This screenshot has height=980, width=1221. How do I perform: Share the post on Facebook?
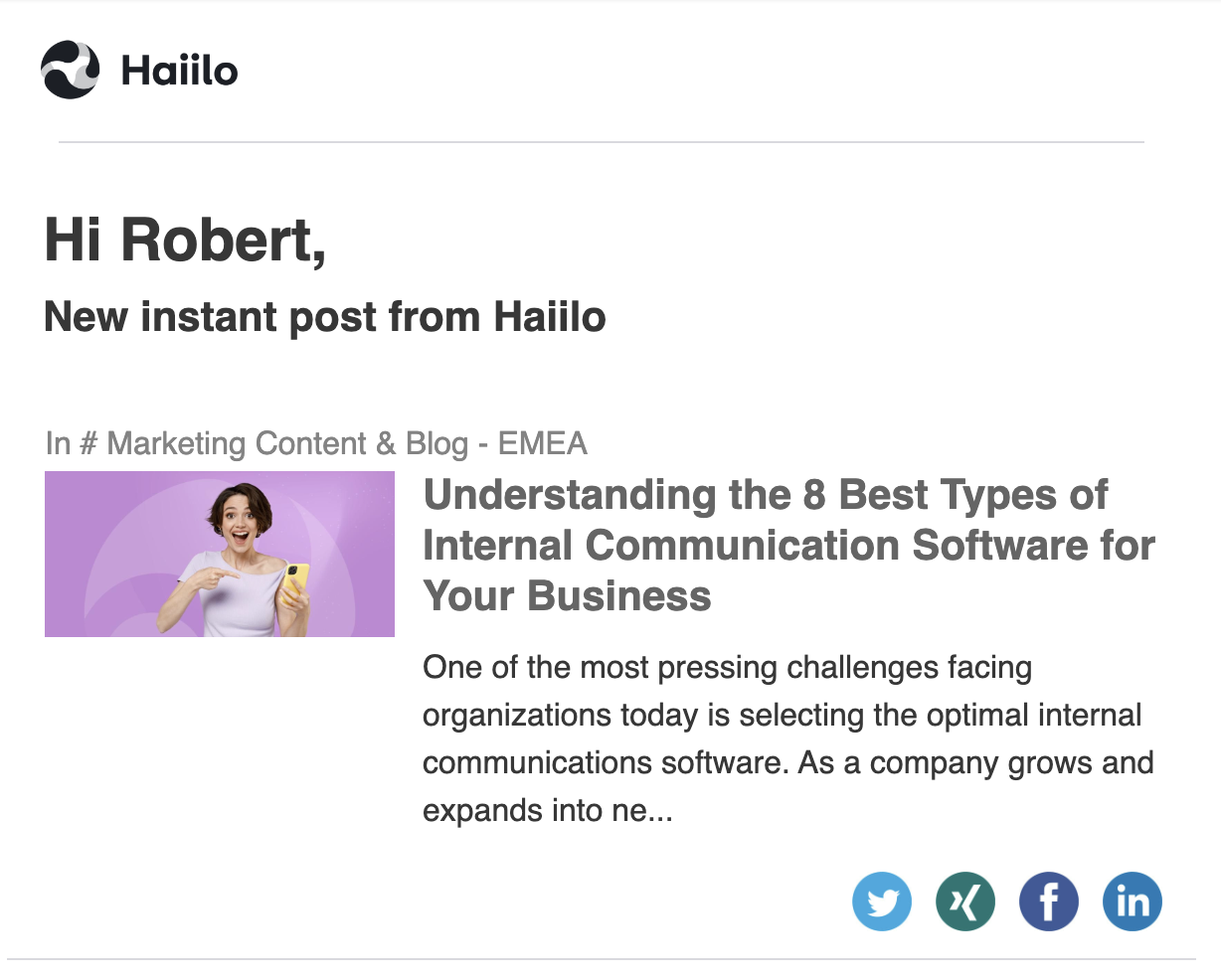click(x=1049, y=901)
